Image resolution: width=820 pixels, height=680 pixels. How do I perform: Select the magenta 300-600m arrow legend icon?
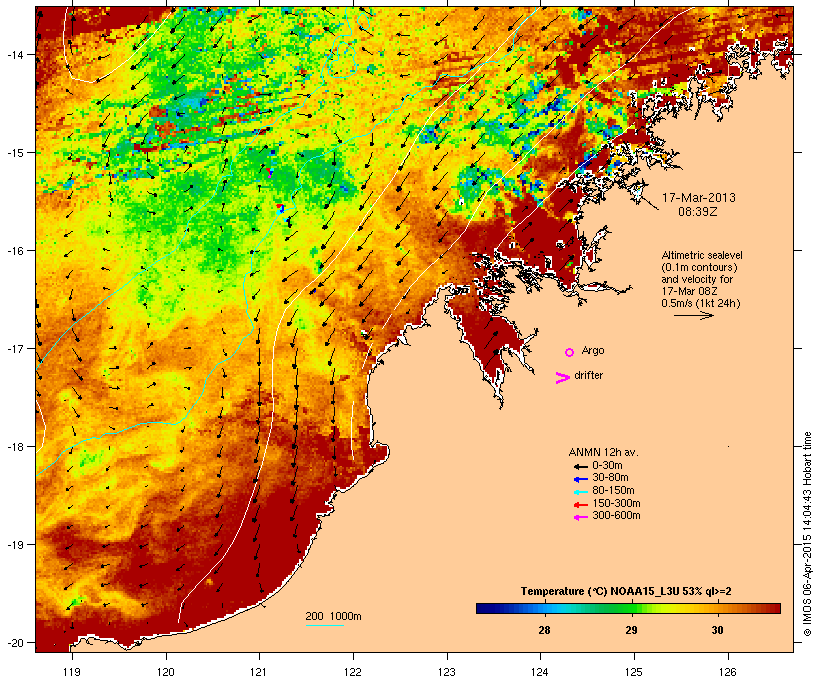pos(579,516)
